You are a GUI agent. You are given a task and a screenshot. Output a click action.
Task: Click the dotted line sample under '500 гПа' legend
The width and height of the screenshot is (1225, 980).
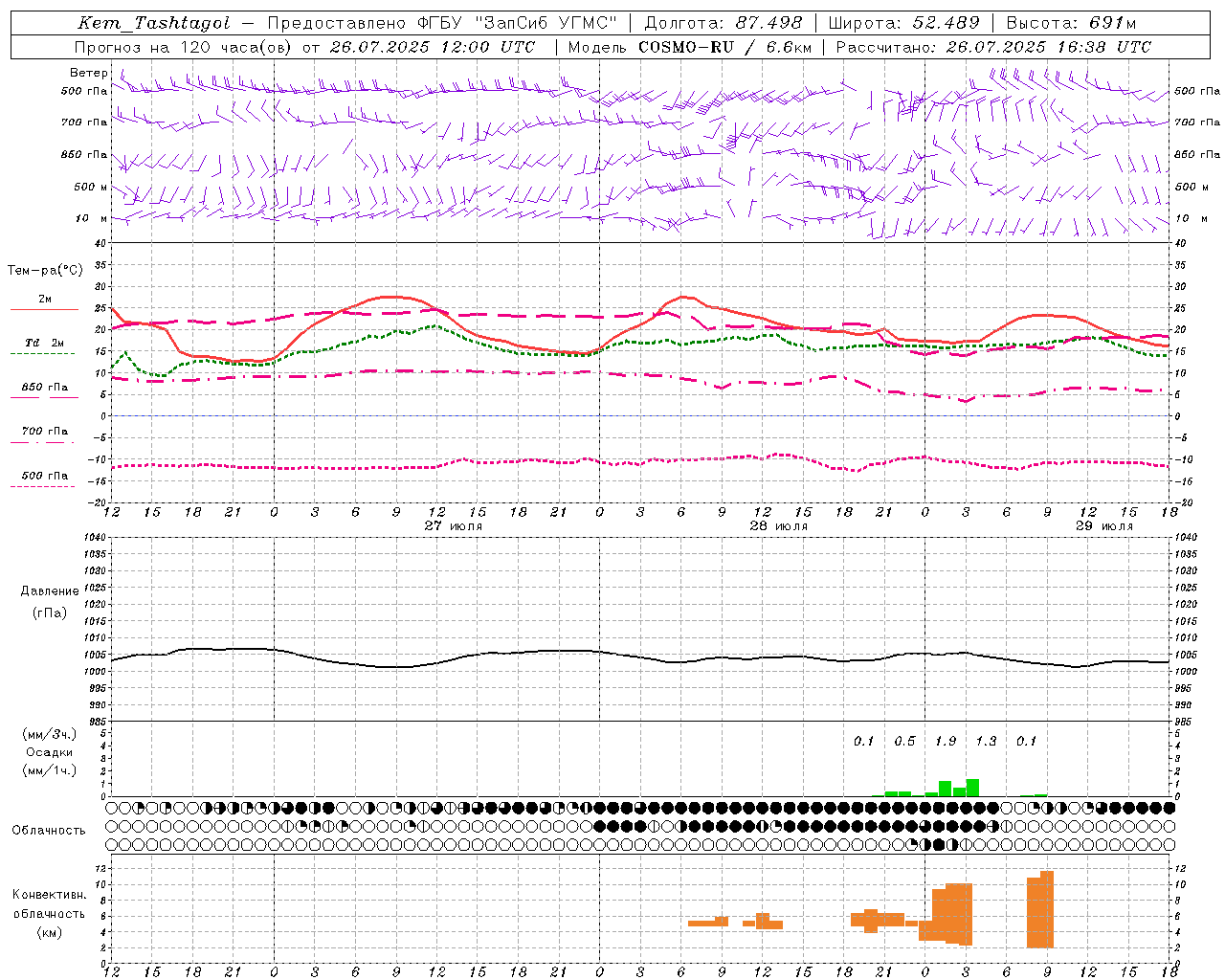pos(42,486)
